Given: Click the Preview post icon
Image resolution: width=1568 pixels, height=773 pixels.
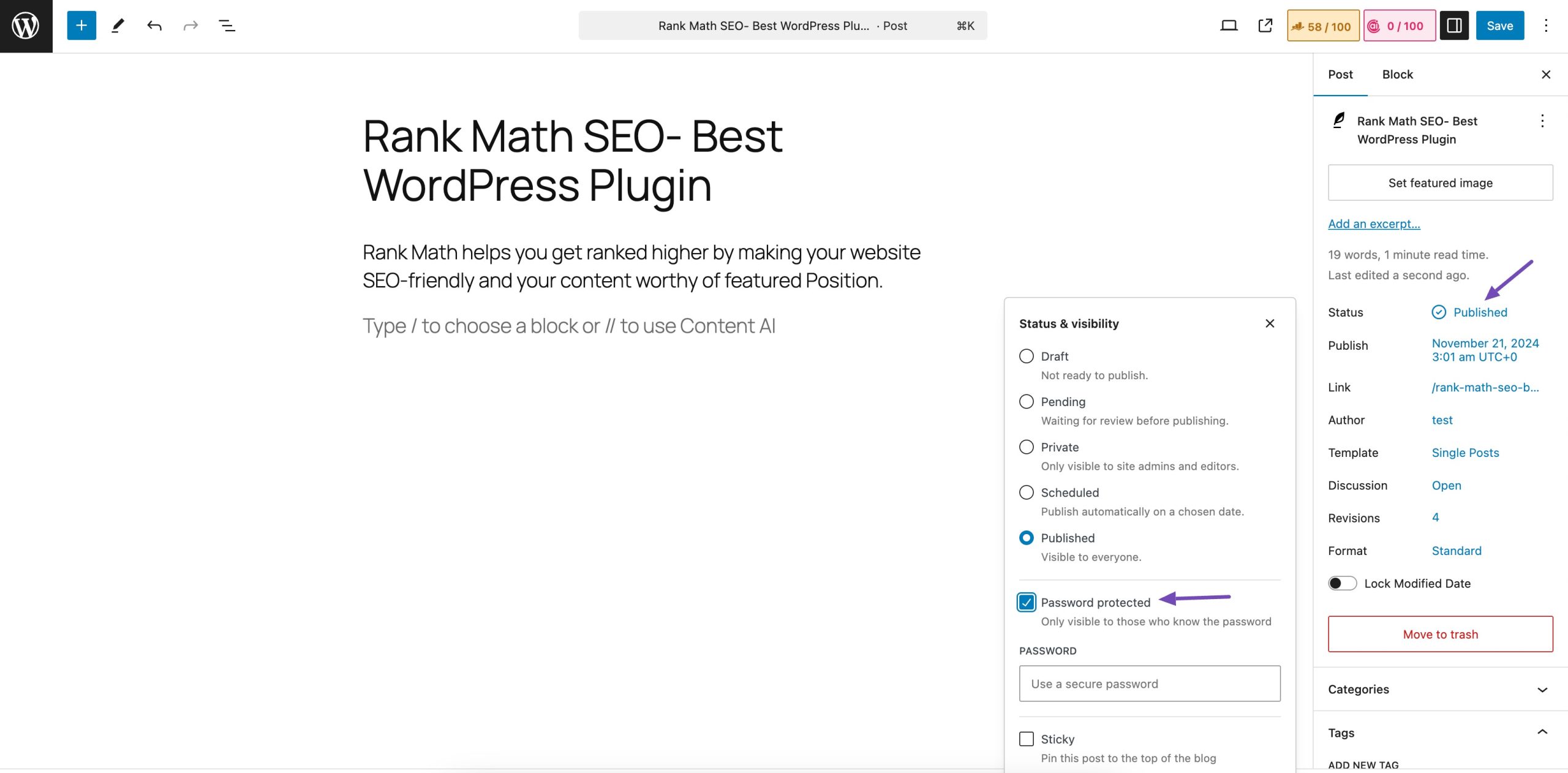Looking at the screenshot, I should [1264, 25].
